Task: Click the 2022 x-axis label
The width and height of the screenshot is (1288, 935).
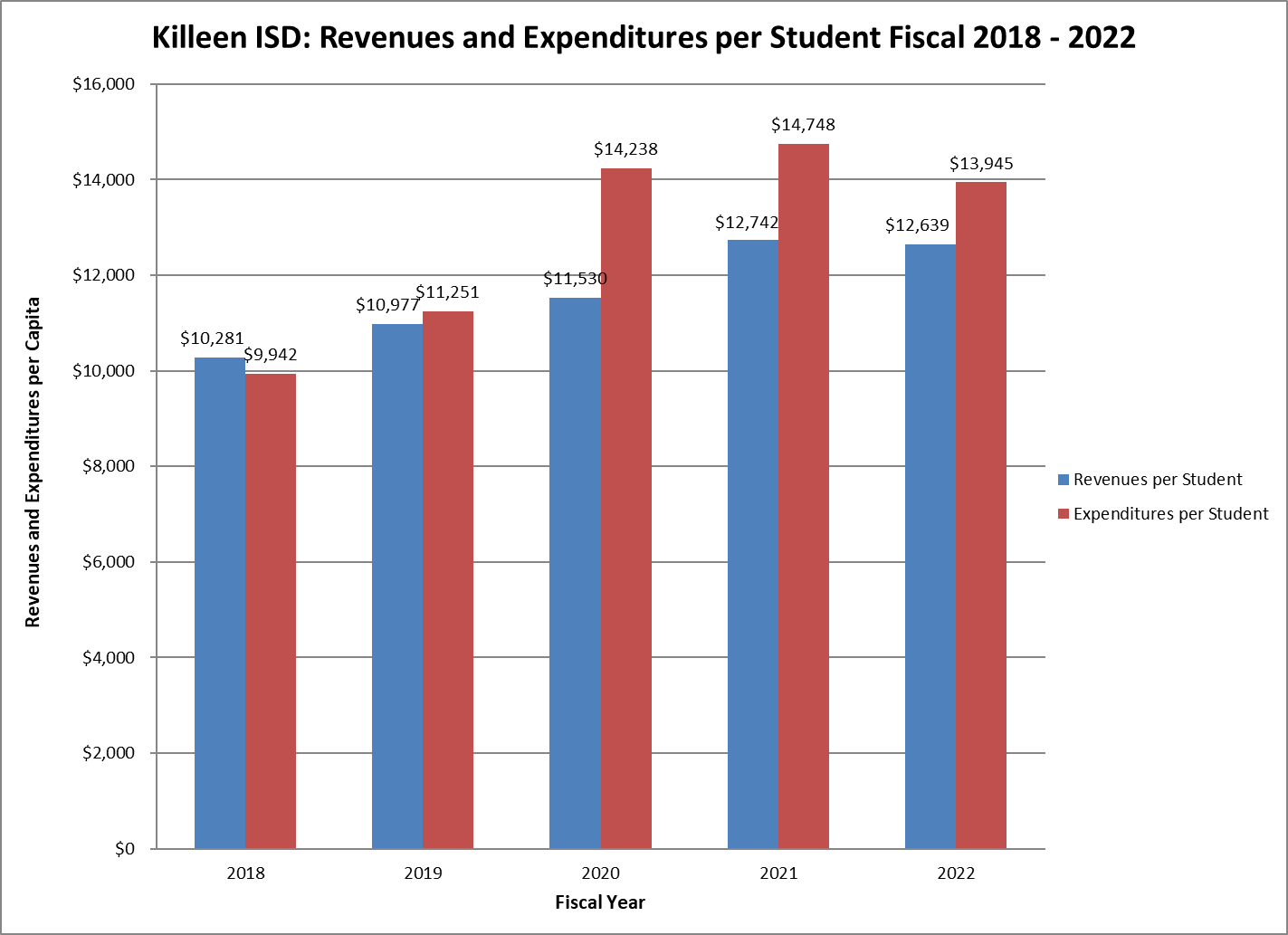Action: (956, 873)
